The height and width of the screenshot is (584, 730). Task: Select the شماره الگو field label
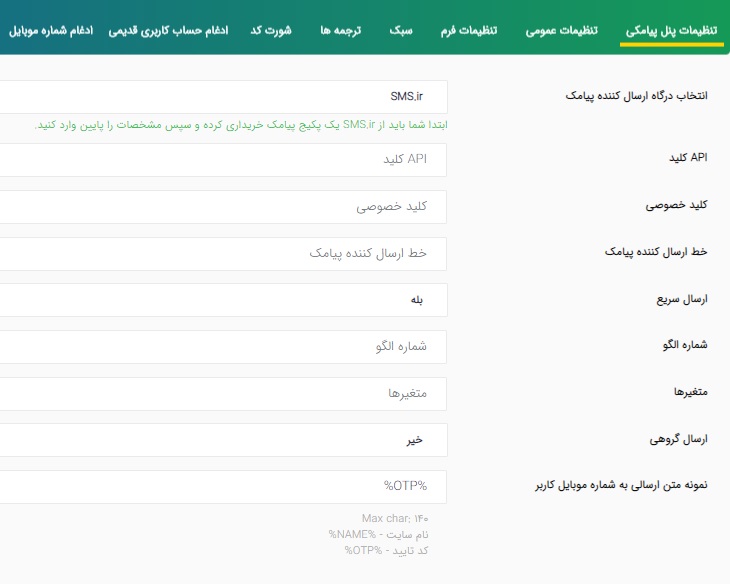point(685,345)
